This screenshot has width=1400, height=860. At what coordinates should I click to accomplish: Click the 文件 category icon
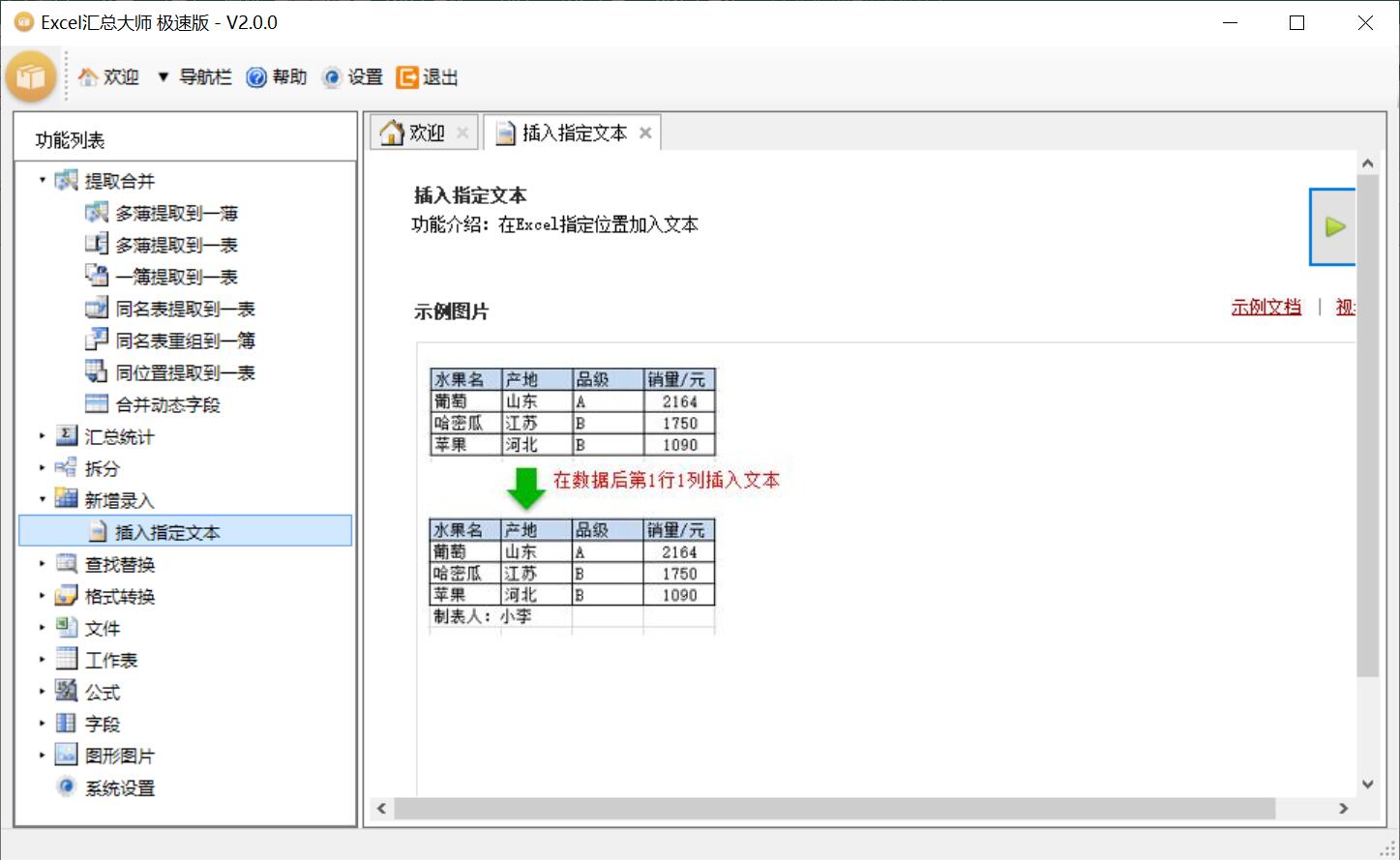click(x=67, y=627)
